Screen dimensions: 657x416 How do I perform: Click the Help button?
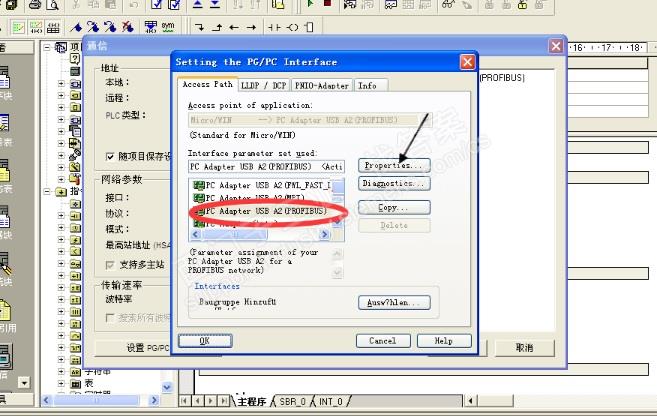[444, 341]
